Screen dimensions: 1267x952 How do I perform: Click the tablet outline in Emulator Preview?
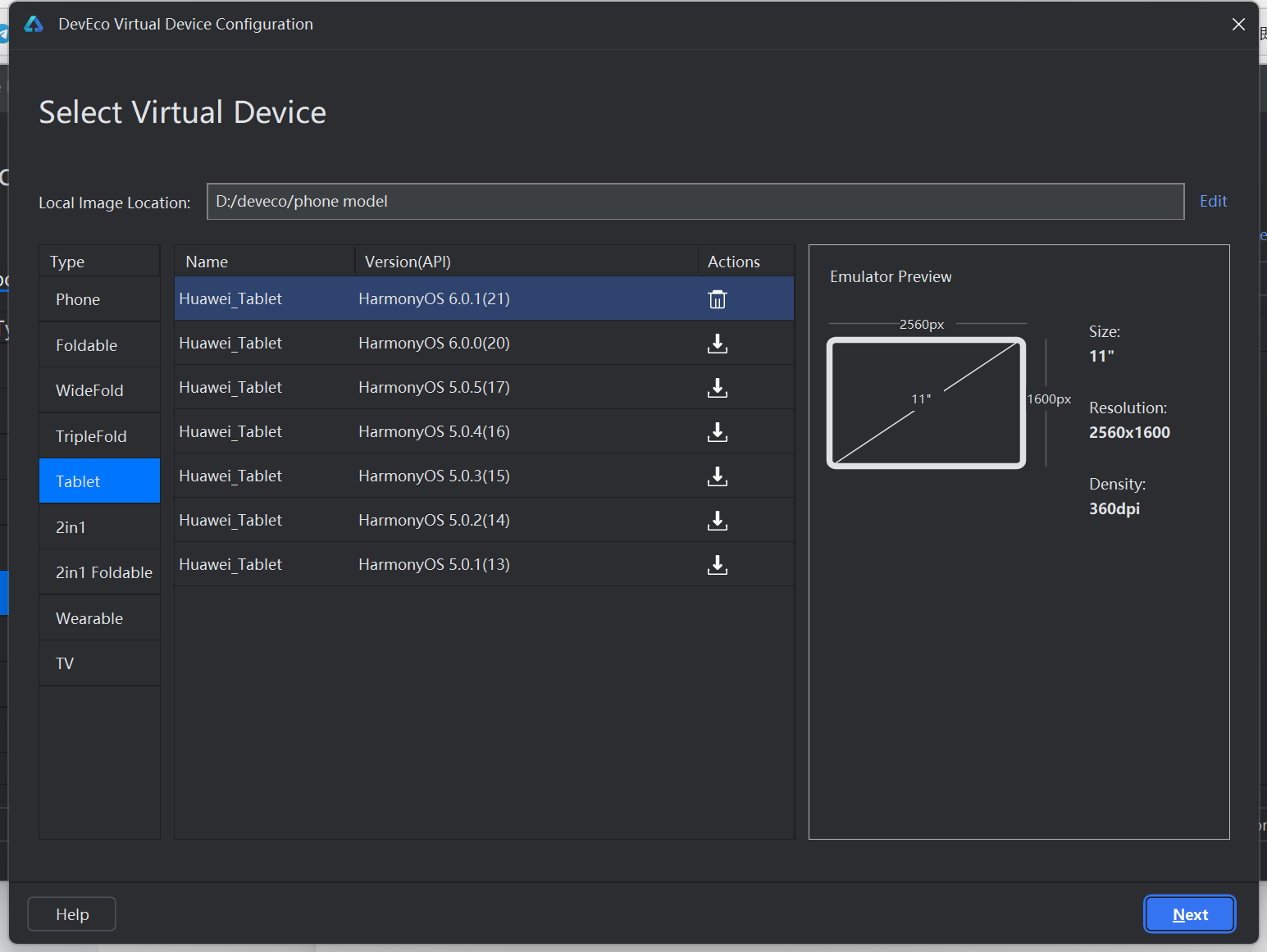tap(927, 403)
